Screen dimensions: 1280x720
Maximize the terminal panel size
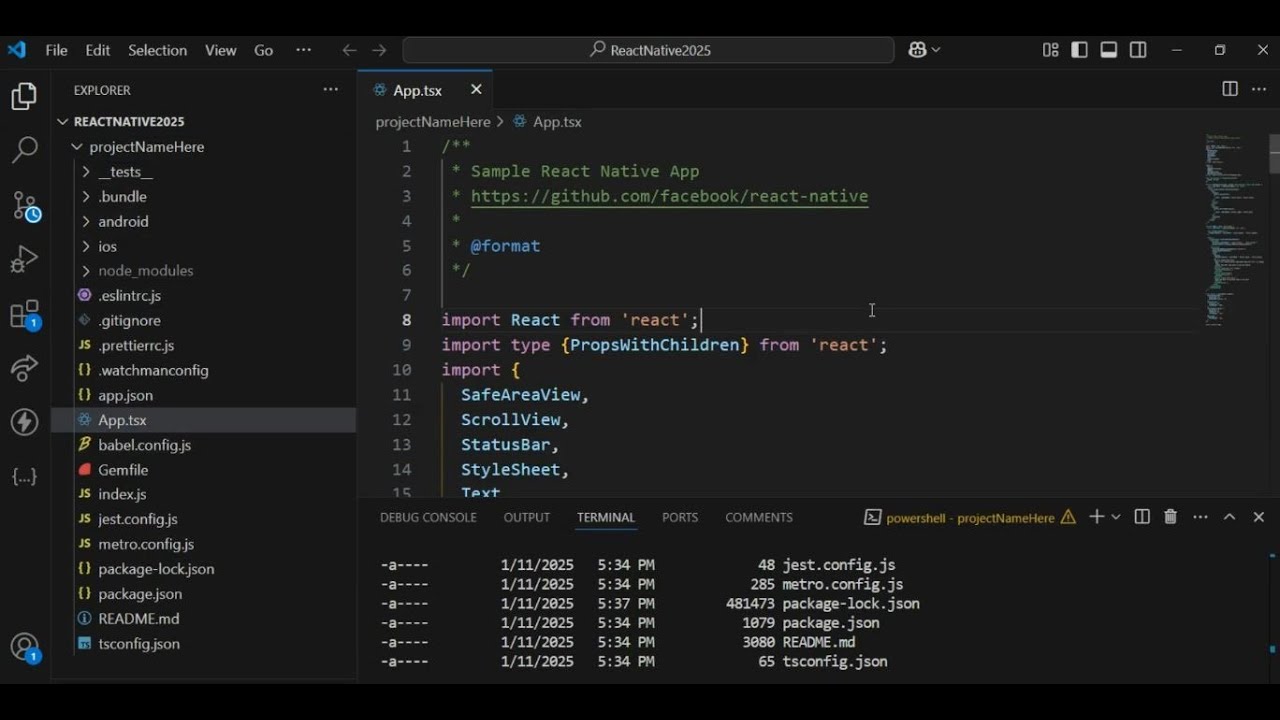pos(1230,517)
